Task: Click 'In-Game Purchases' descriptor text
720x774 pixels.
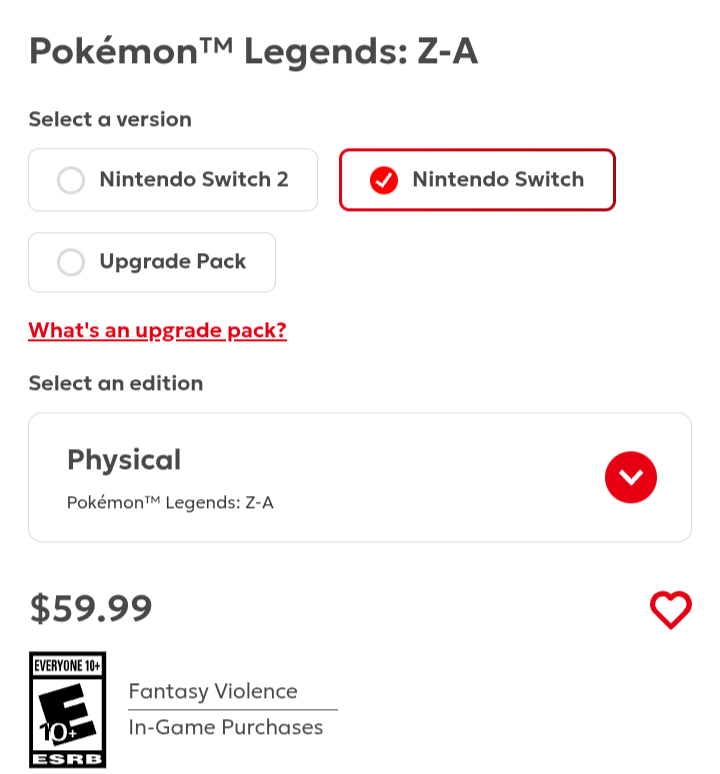Action: (x=225, y=727)
